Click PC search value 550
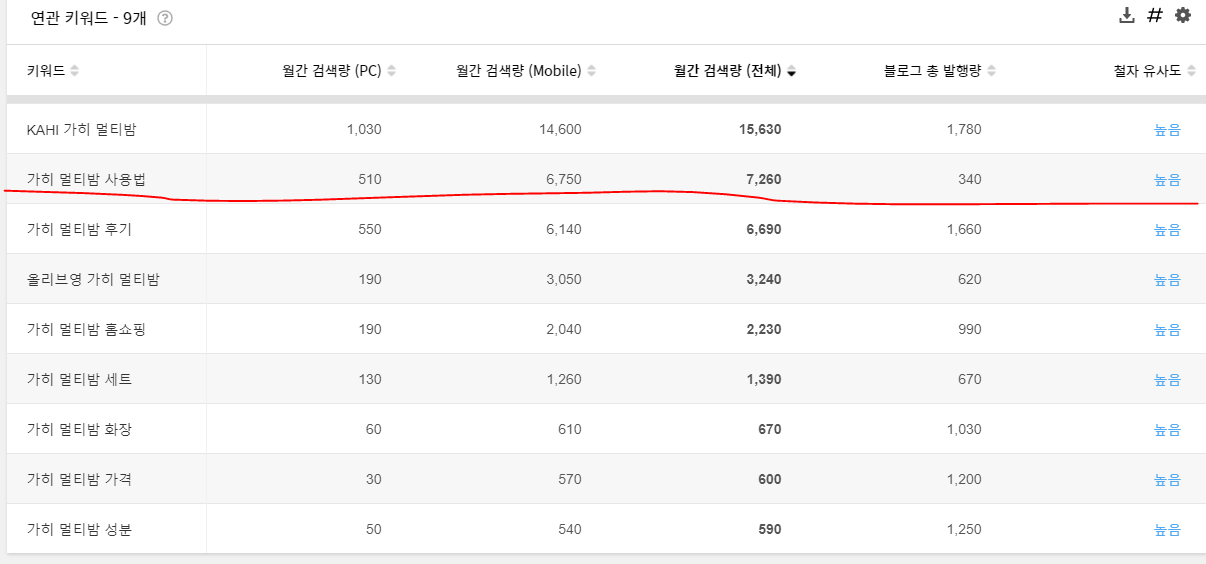1206x564 pixels. (370, 229)
